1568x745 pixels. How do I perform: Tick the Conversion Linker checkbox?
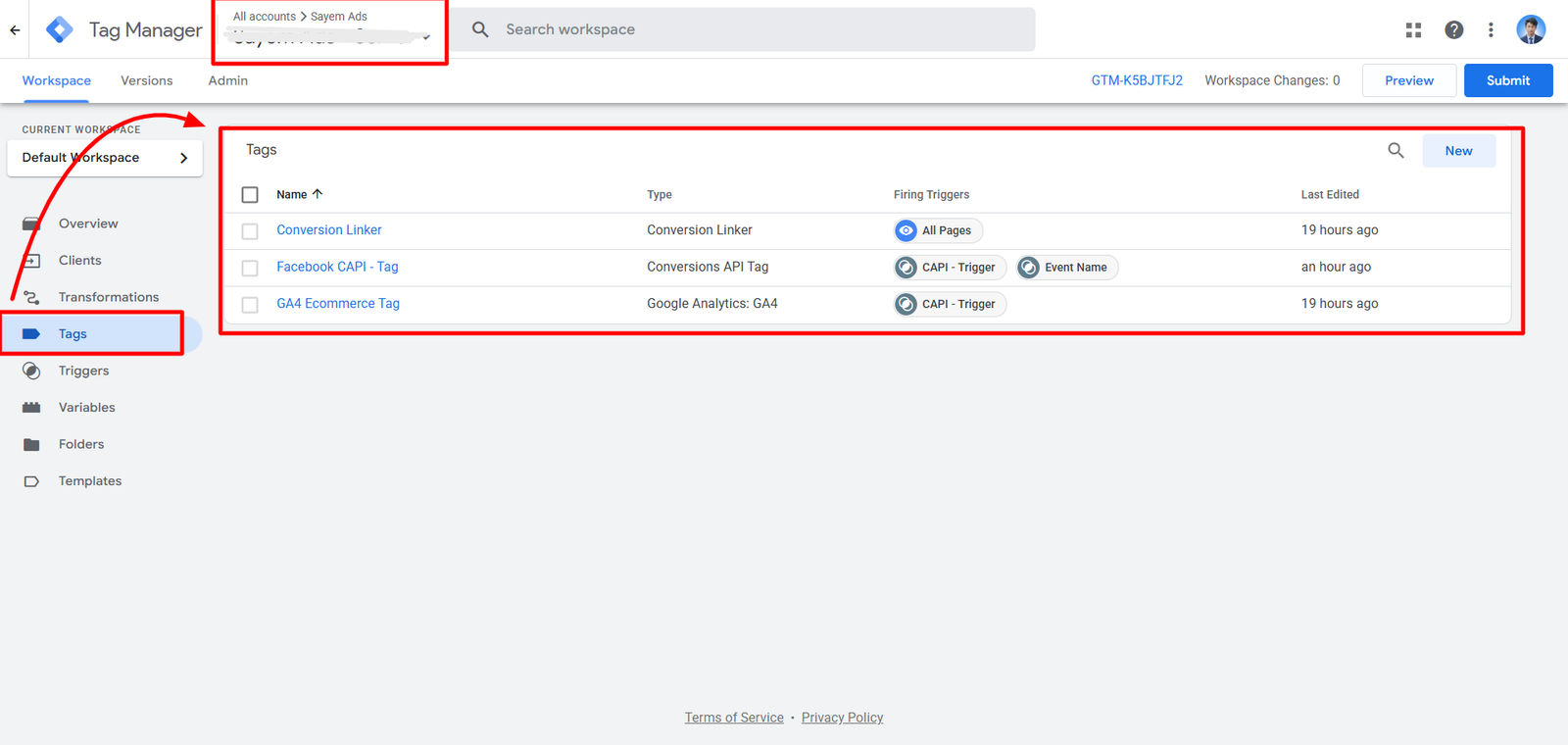[250, 231]
